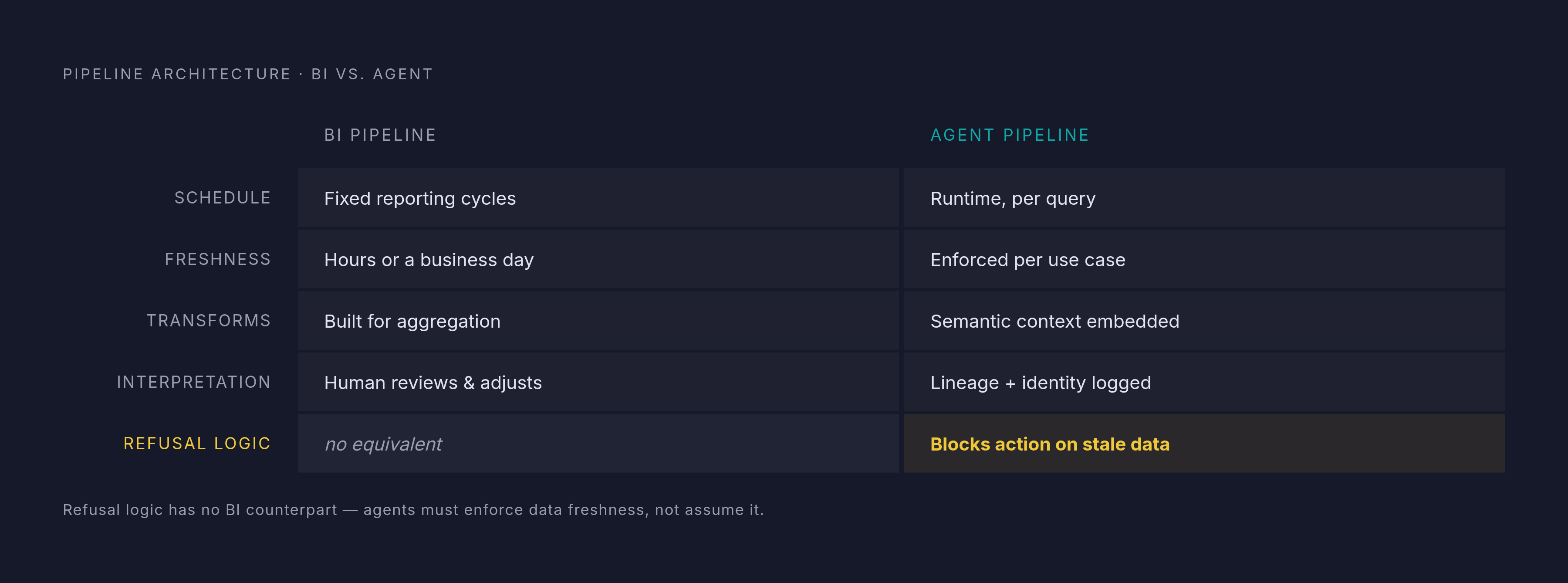1568x583 pixels.
Task: Click the 'INTERPRETATION' row label
Action: 193,383
